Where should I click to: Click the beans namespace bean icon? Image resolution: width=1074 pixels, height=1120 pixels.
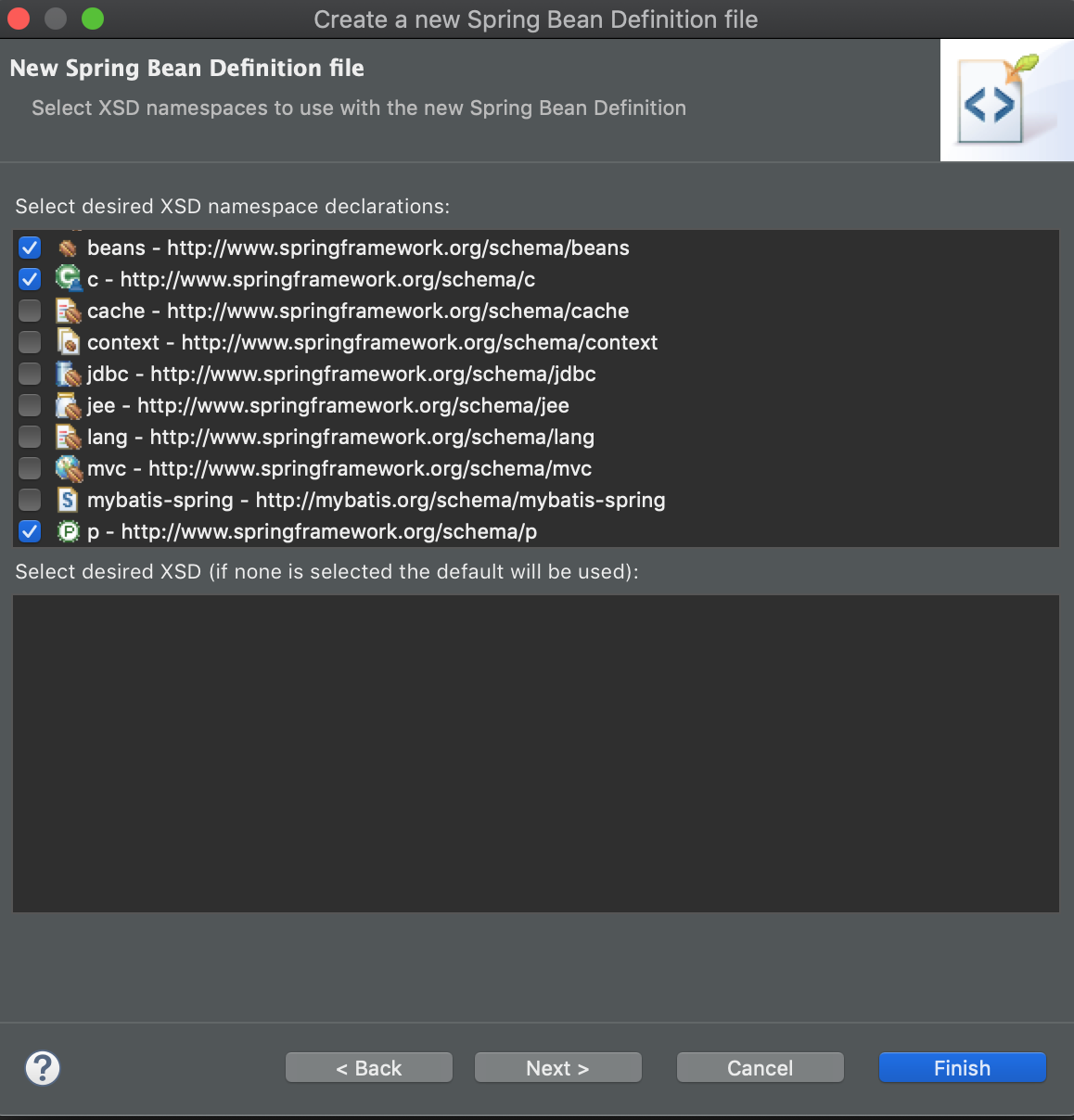click(68, 248)
